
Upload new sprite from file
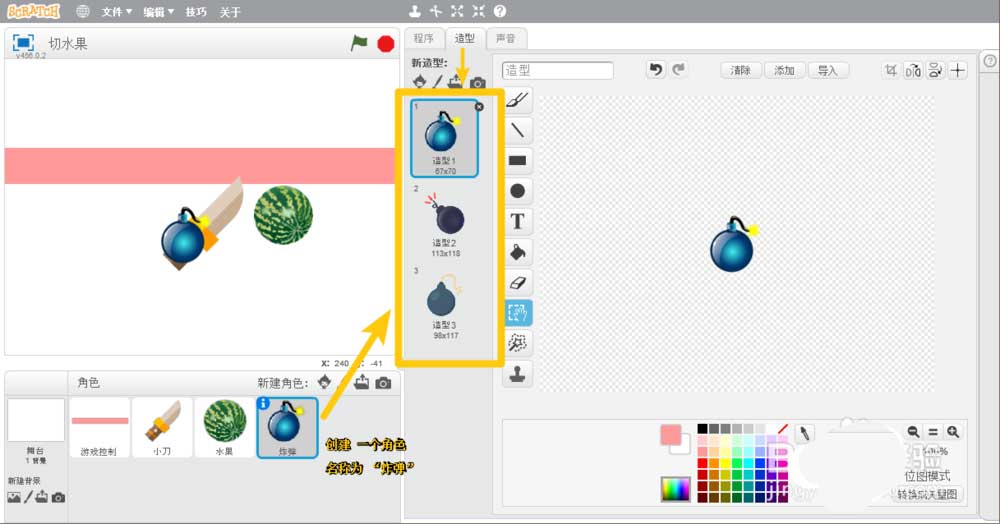click(362, 382)
